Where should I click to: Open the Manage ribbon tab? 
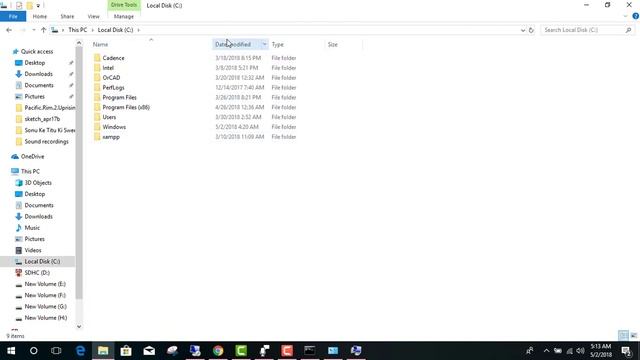click(124, 16)
